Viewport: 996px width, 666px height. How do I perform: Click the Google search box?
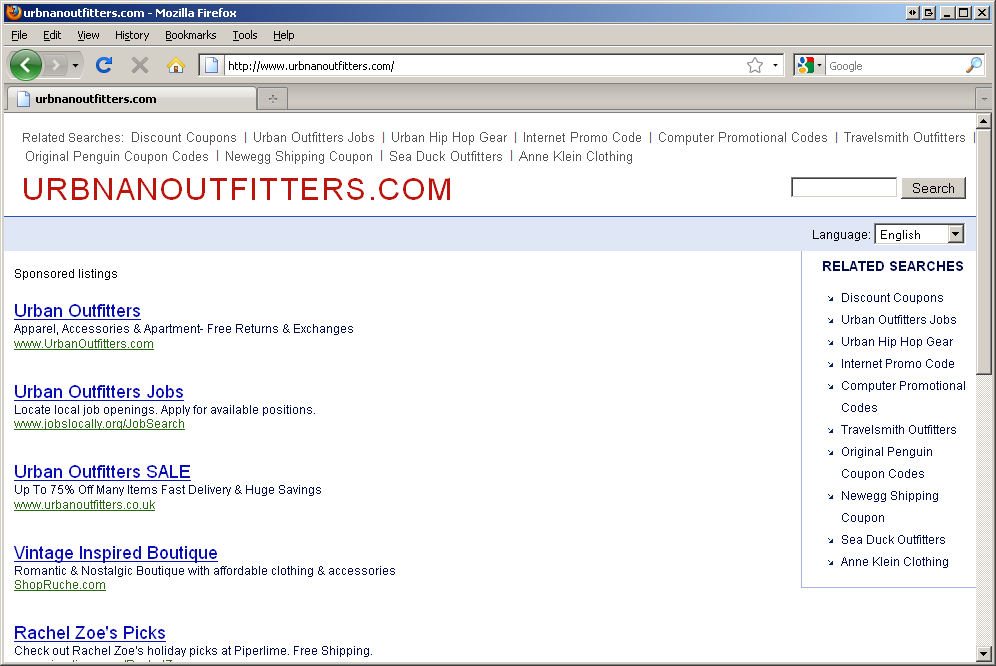pyautogui.click(x=895, y=65)
